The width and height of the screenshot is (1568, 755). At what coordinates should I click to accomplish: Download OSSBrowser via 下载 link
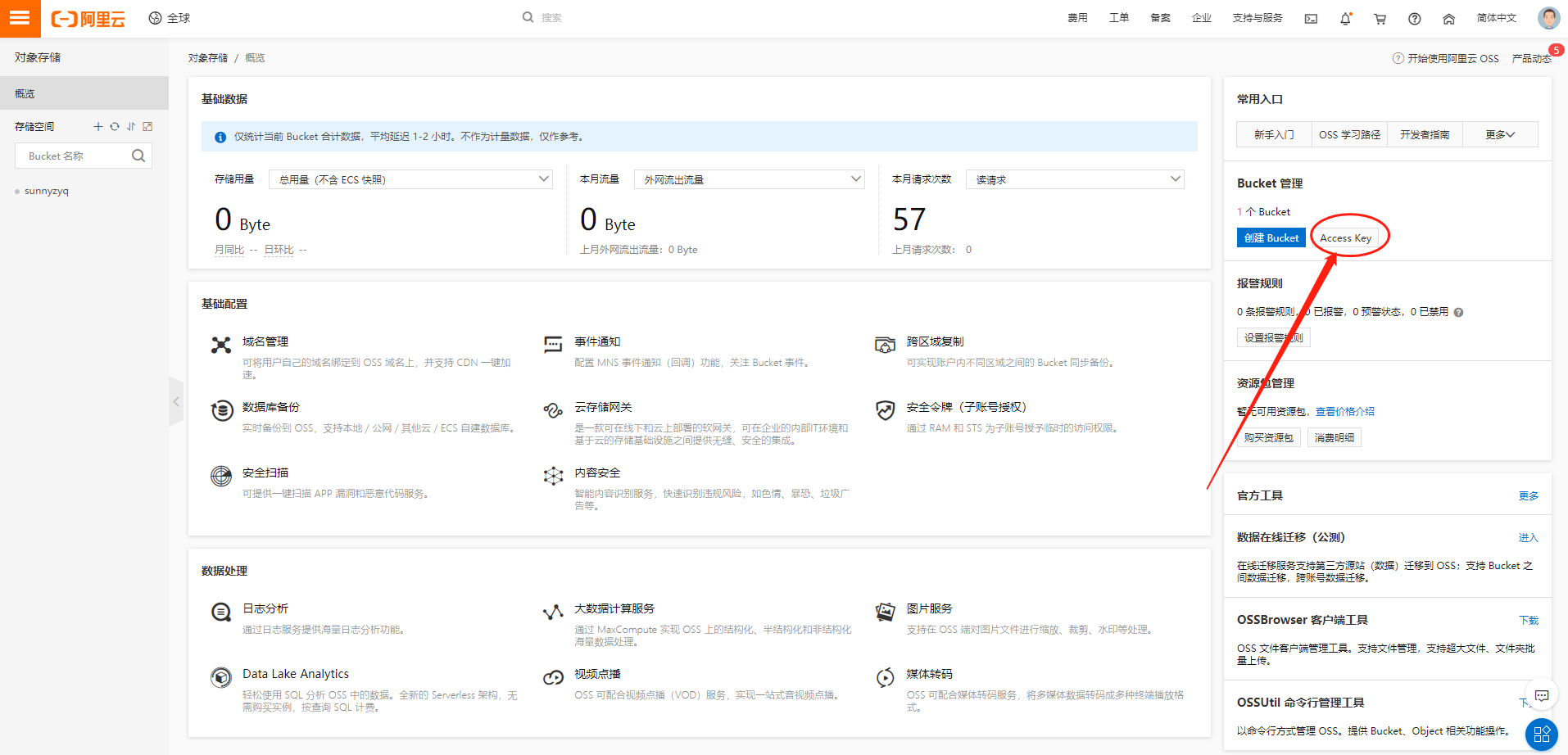click(x=1529, y=620)
